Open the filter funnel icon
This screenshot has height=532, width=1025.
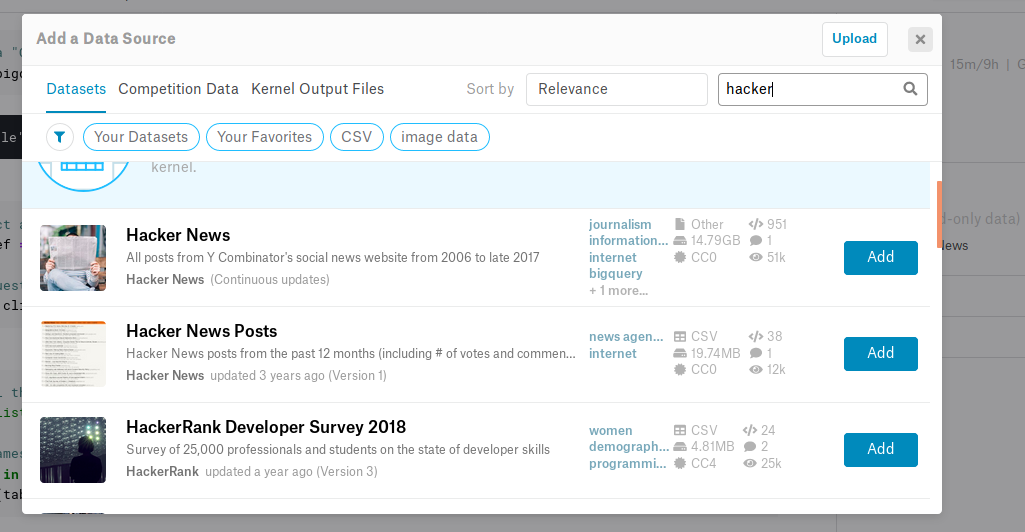pyautogui.click(x=59, y=137)
